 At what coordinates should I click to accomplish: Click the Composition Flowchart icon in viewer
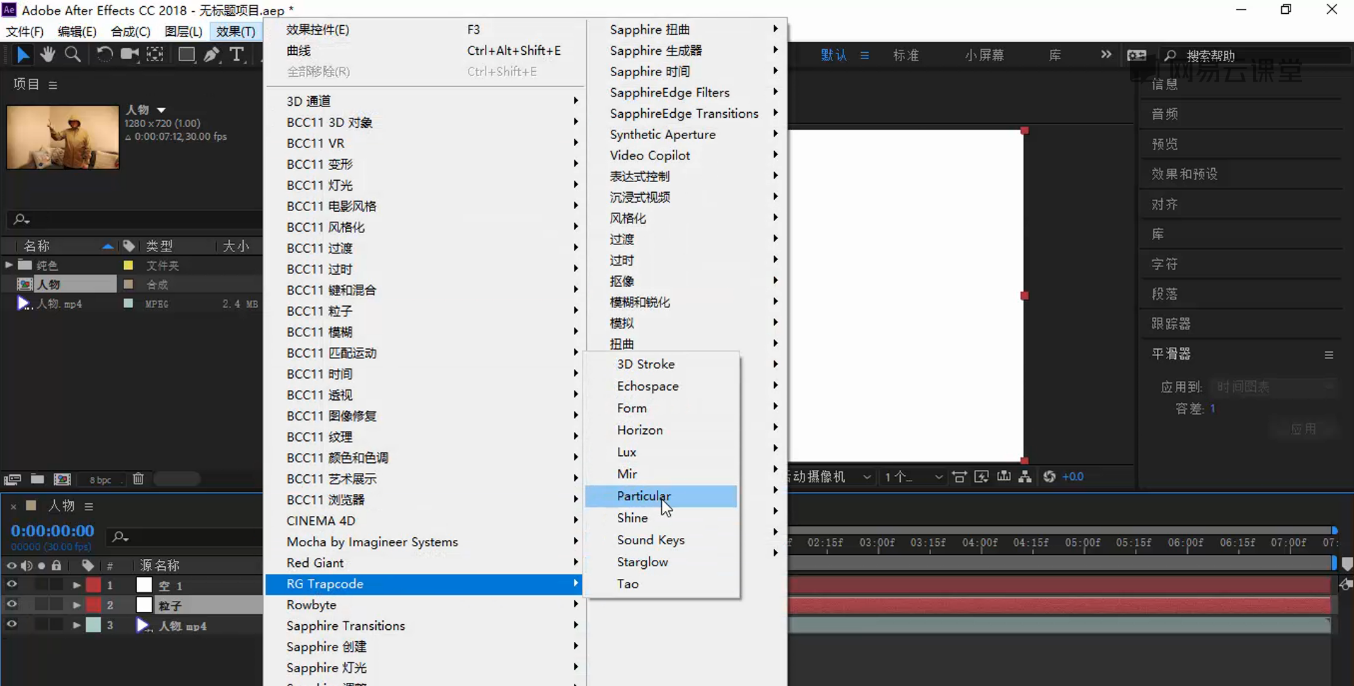pyautogui.click(x=1025, y=477)
